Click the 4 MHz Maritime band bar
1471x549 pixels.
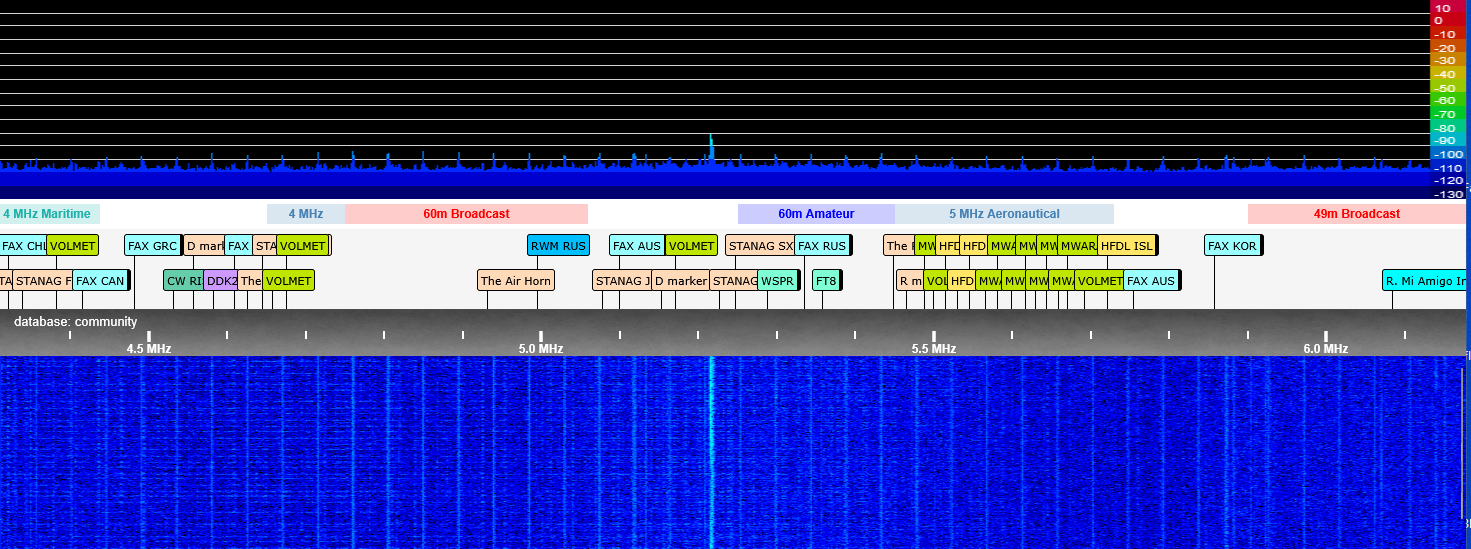pyautogui.click(x=50, y=214)
